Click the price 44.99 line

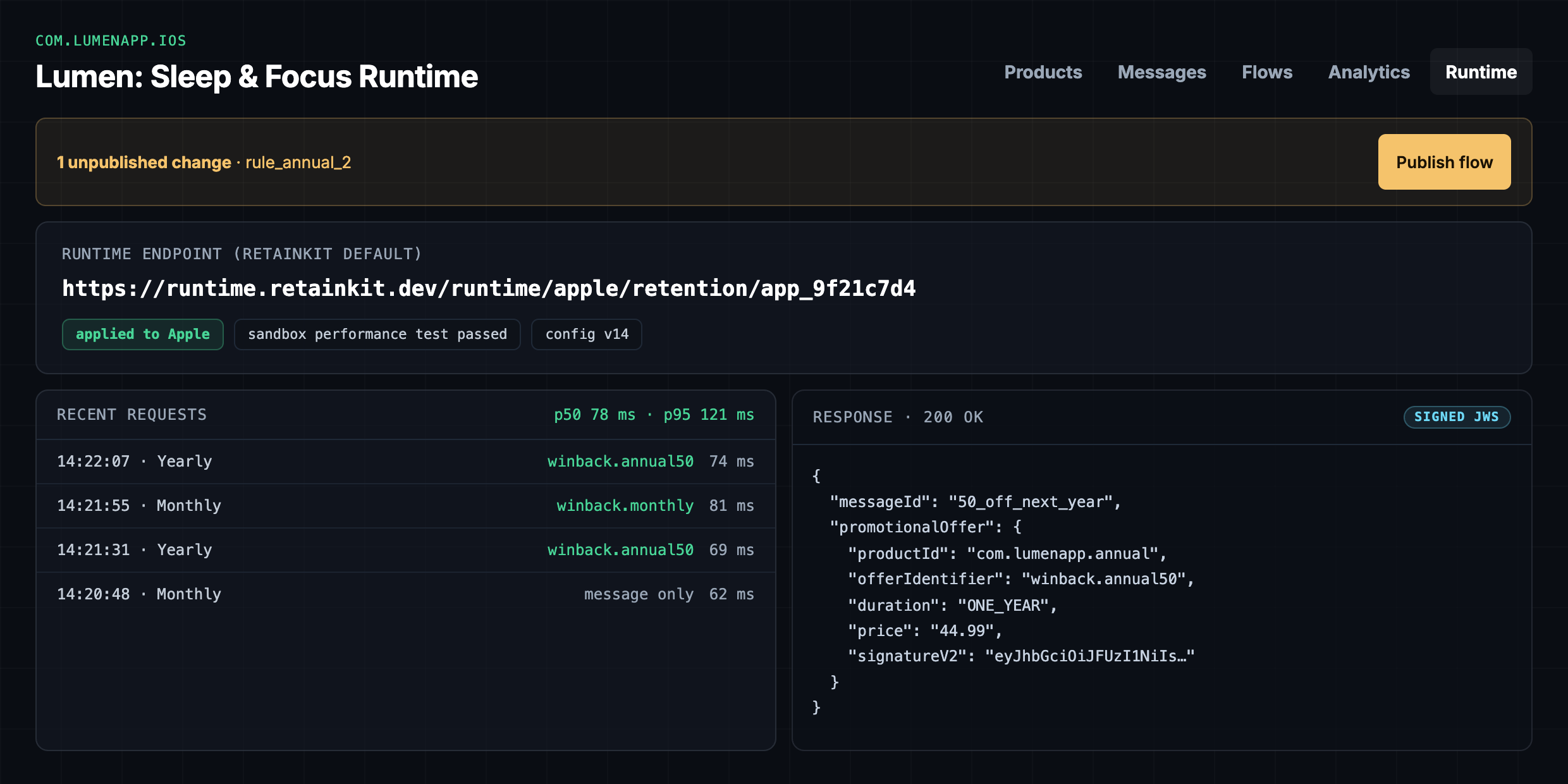pyautogui.click(x=924, y=631)
